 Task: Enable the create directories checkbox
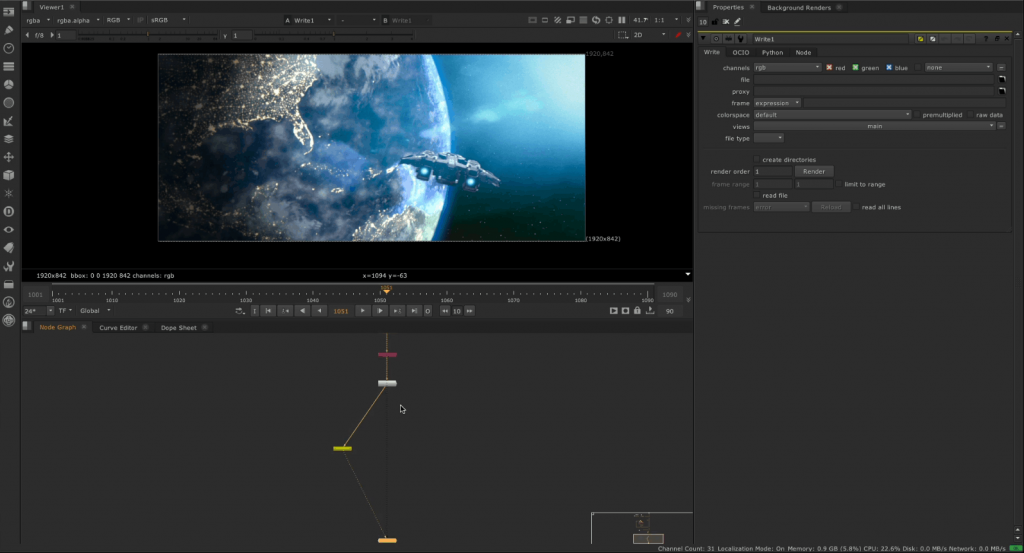pos(757,159)
